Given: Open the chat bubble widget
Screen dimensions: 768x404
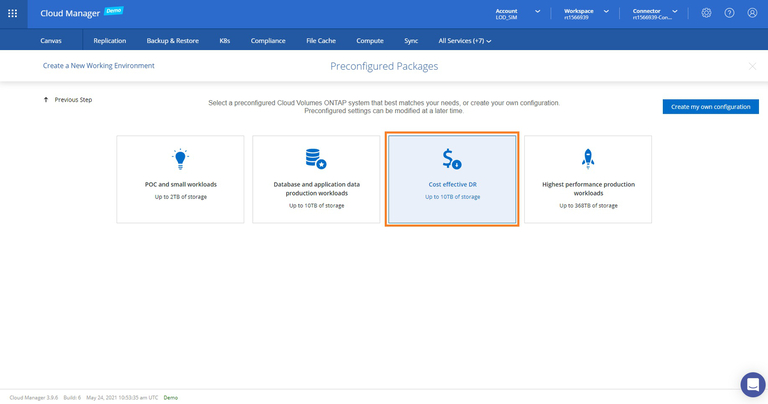Looking at the screenshot, I should 752,385.
